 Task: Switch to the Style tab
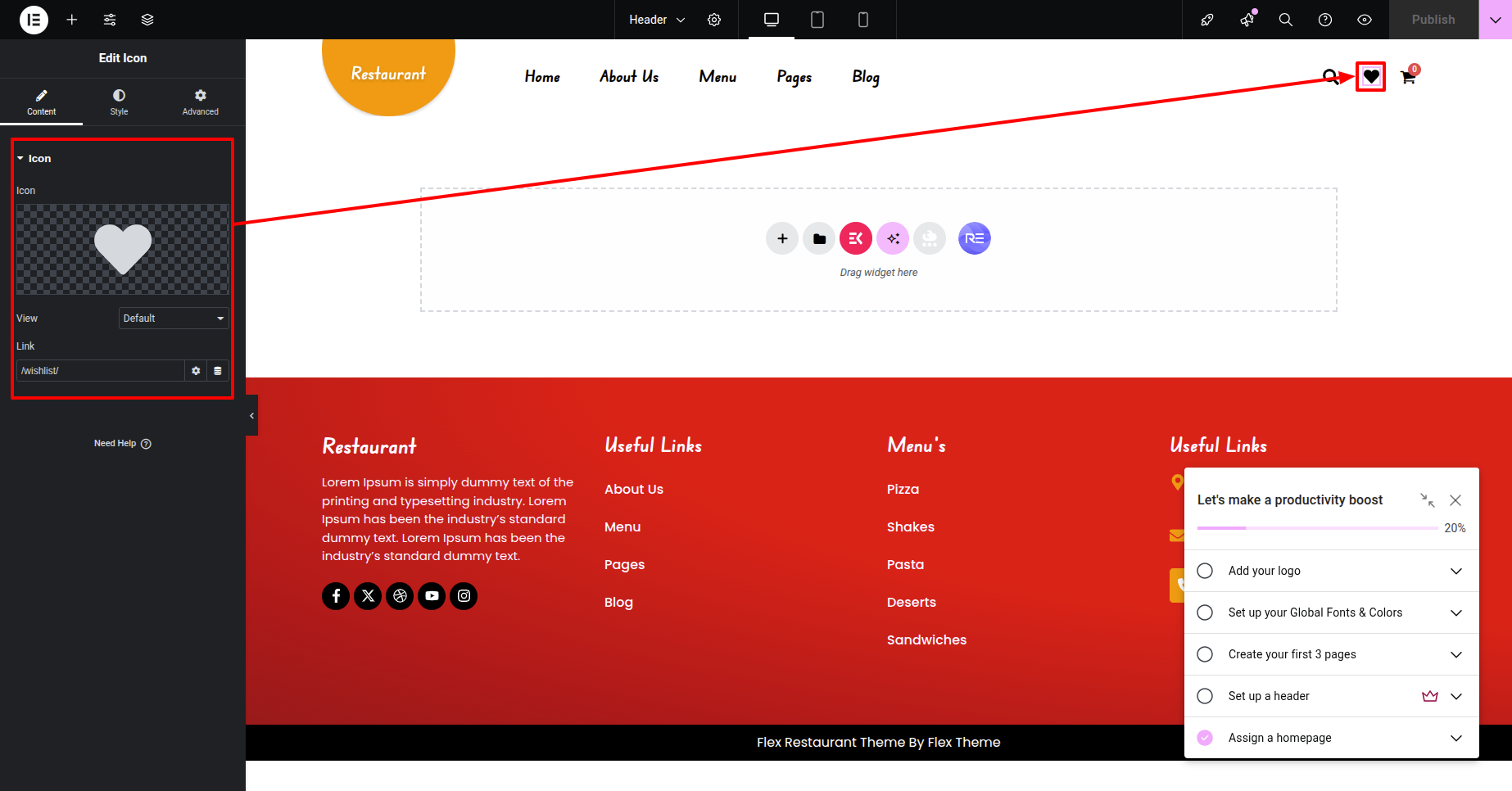tap(119, 102)
